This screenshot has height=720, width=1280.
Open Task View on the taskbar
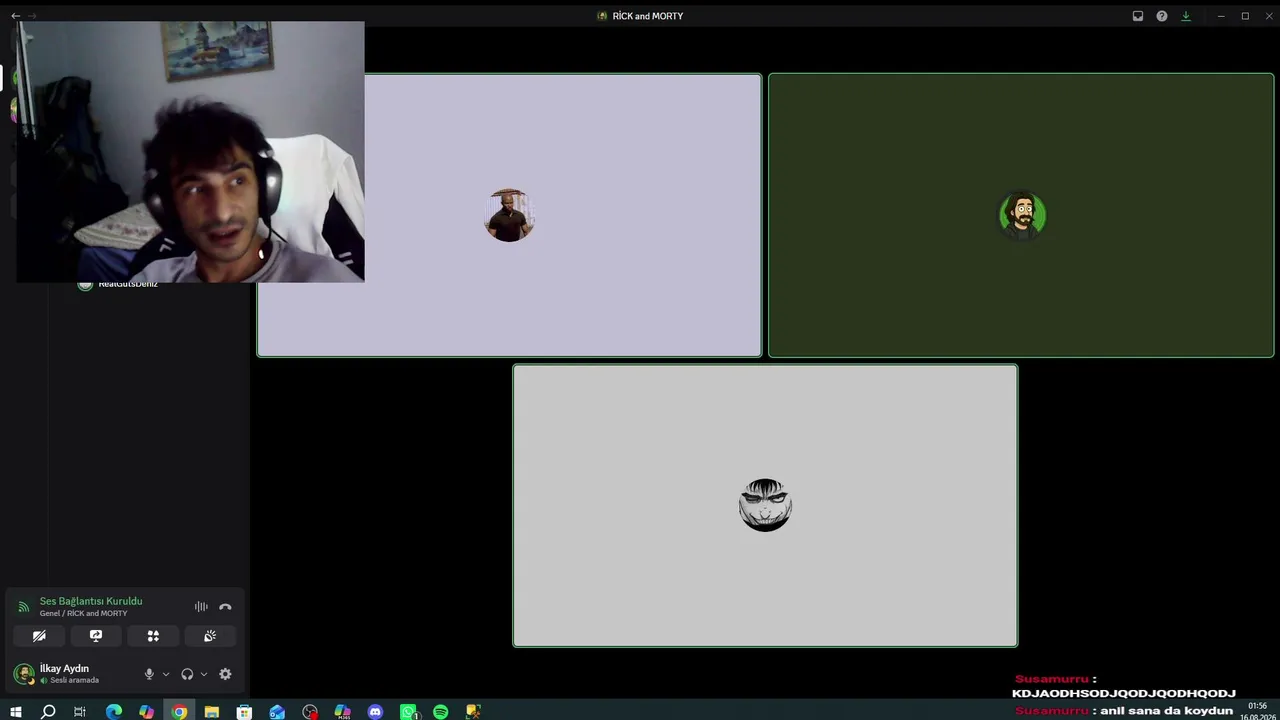[80, 712]
